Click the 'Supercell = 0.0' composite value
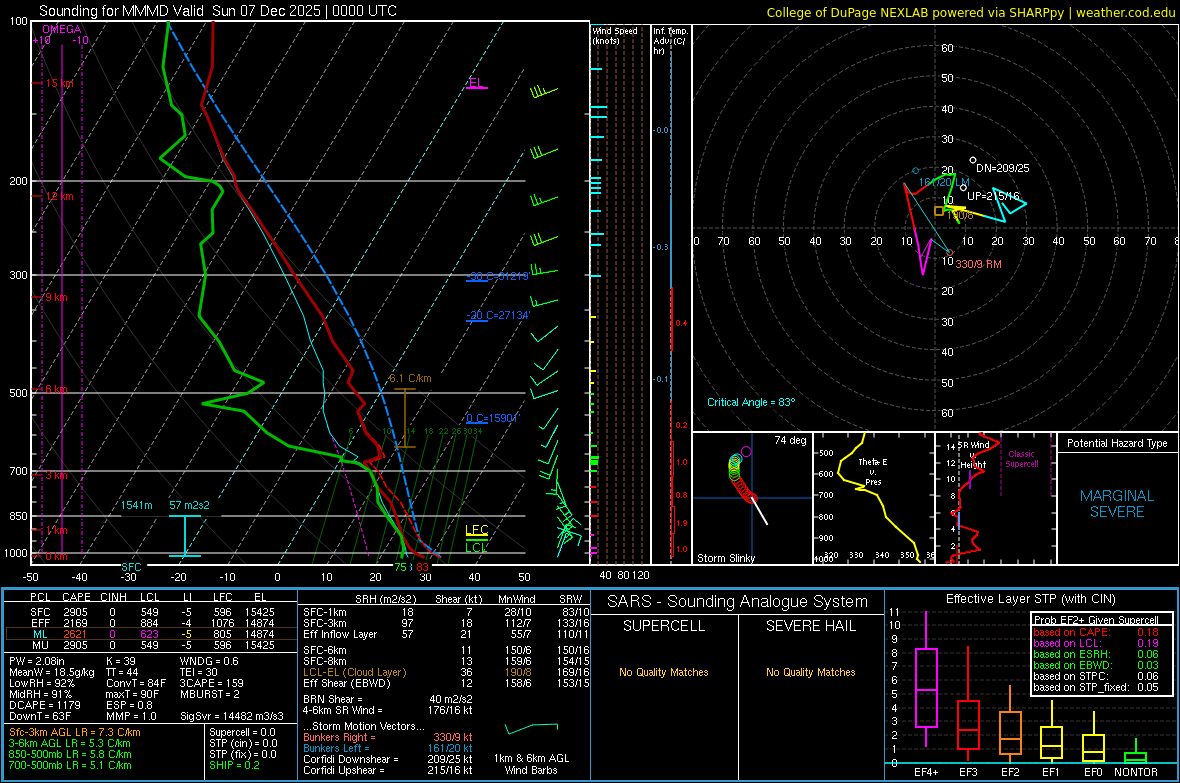Image resolution: width=1180 pixels, height=783 pixels. (242, 732)
